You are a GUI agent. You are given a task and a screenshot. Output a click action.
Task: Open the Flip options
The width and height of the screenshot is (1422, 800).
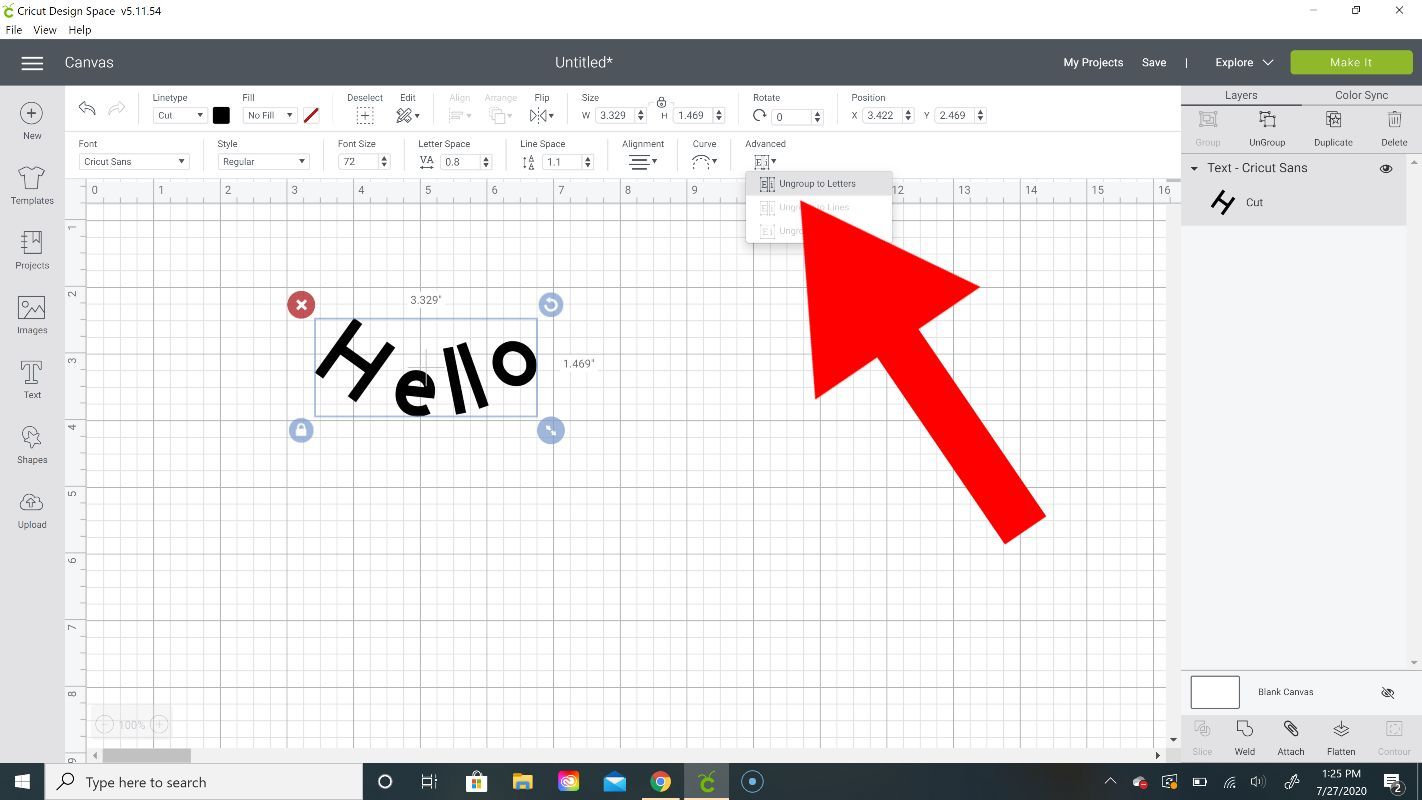[x=542, y=116]
